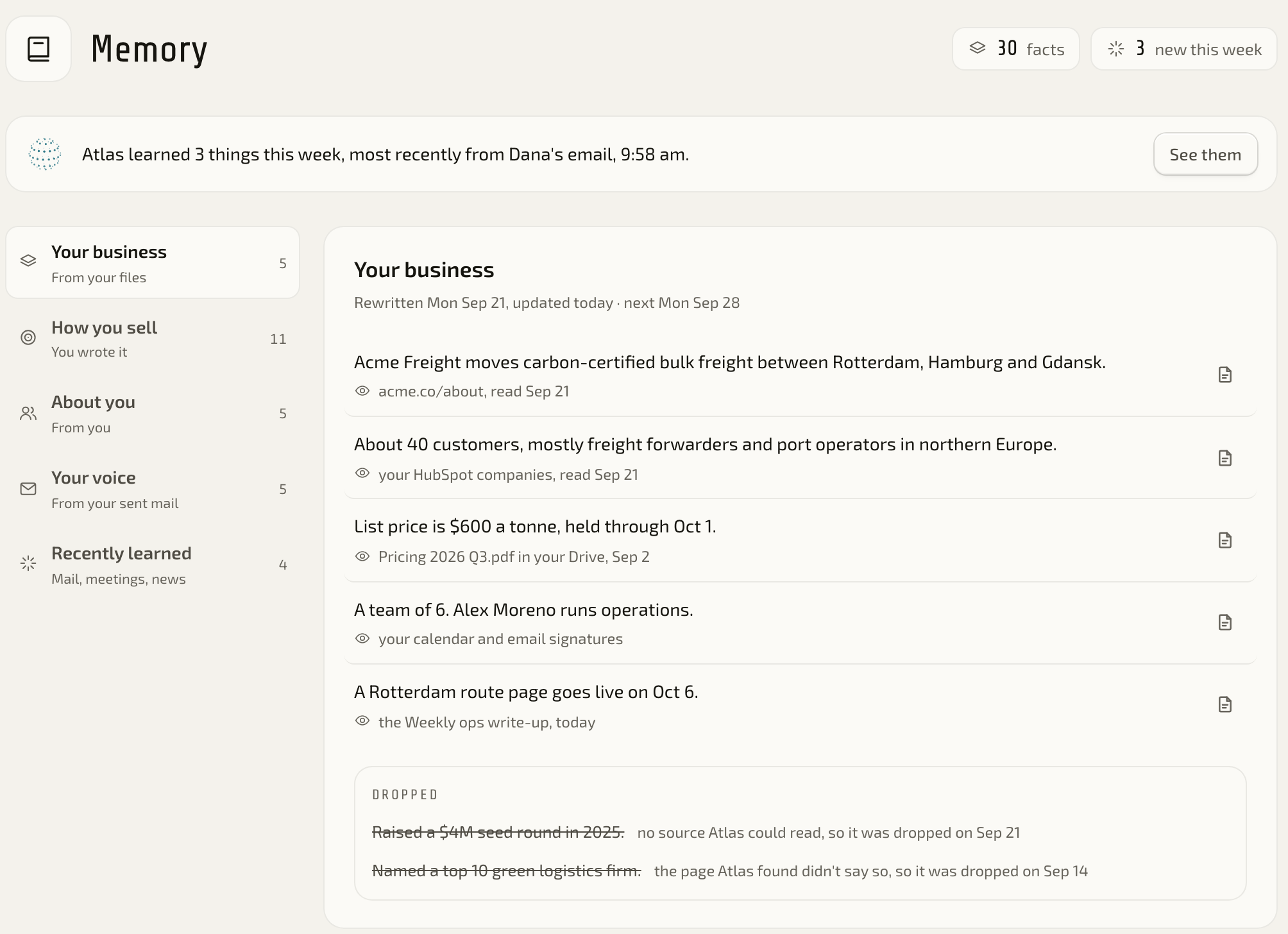Click eye icon next to acme.co/about source

(x=362, y=391)
